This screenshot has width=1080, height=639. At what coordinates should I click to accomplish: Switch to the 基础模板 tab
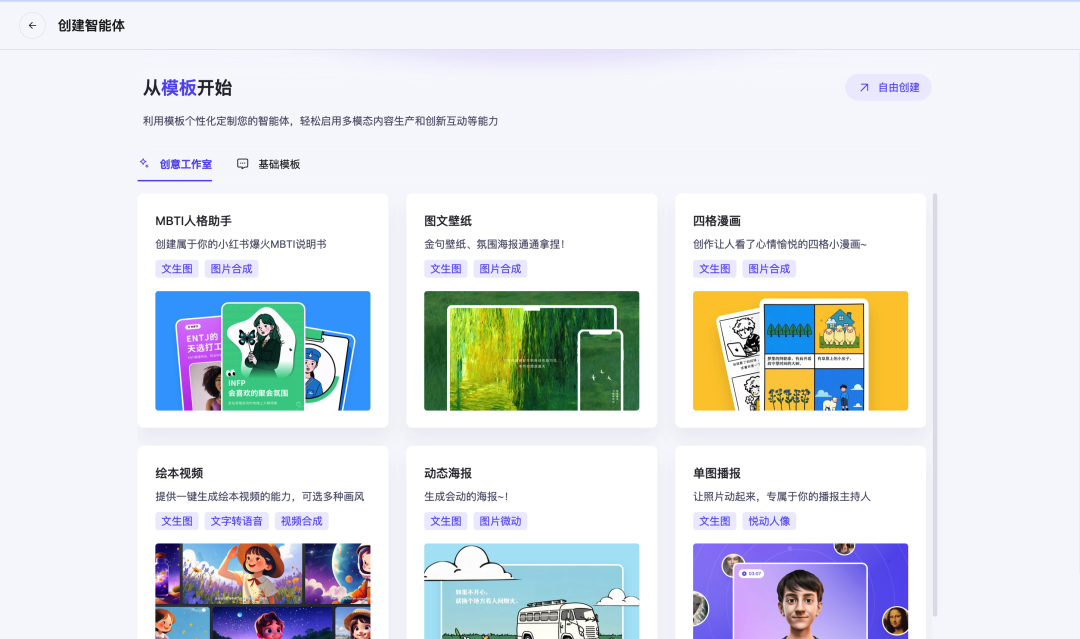click(269, 165)
